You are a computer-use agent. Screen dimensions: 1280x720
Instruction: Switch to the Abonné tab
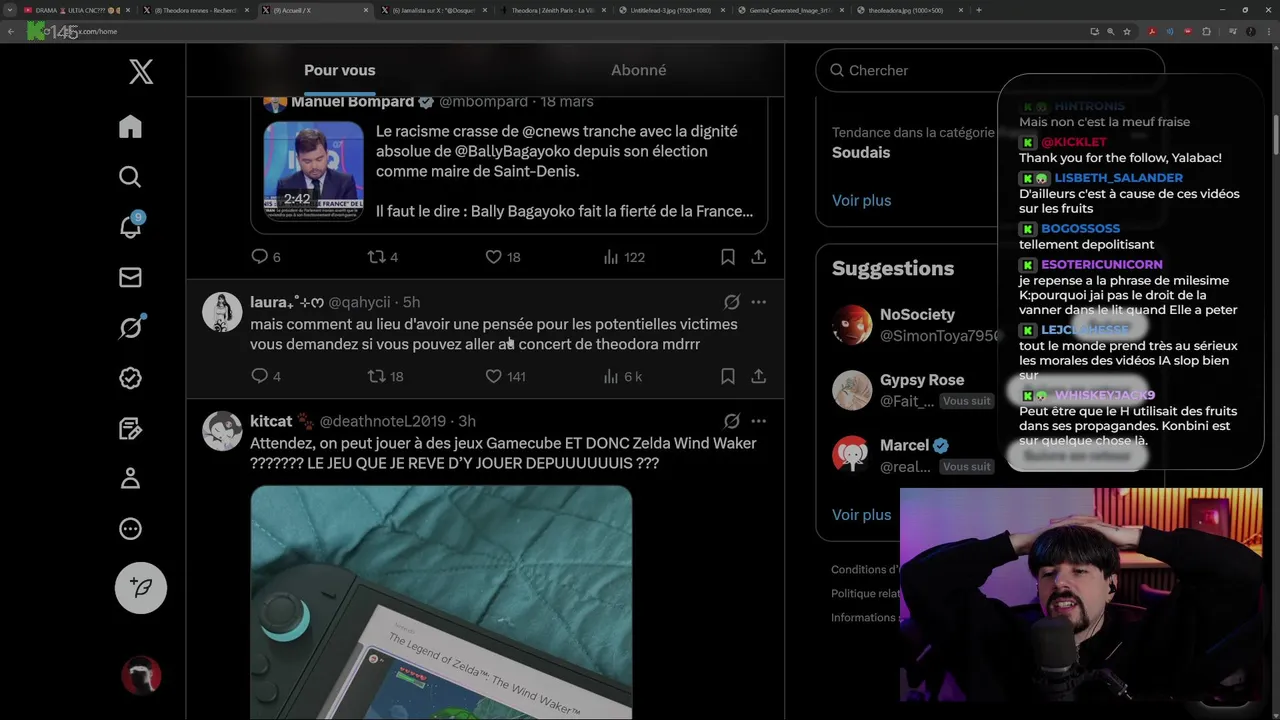pos(638,70)
